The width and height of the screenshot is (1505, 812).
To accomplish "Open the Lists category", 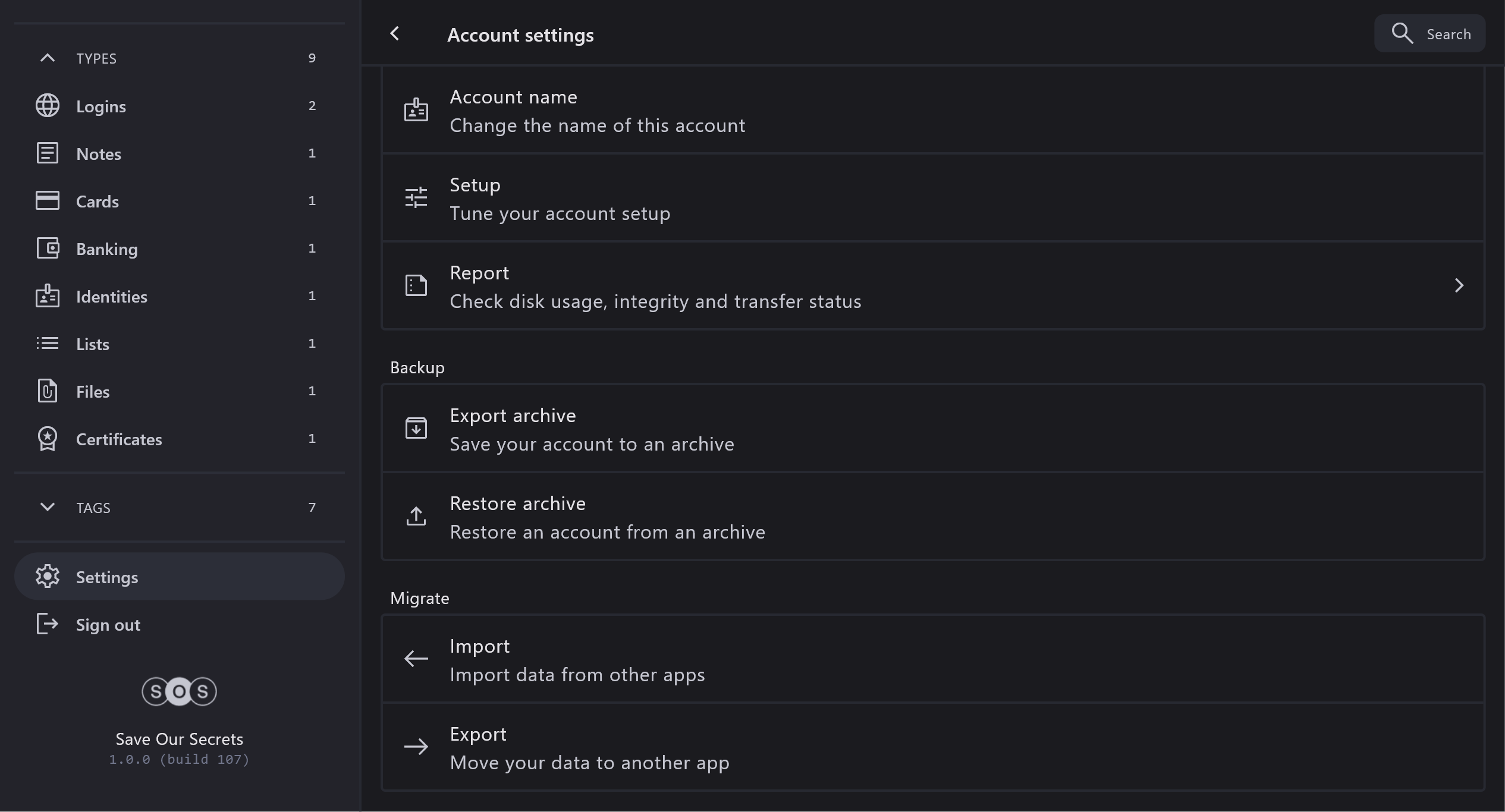I will click(x=93, y=344).
